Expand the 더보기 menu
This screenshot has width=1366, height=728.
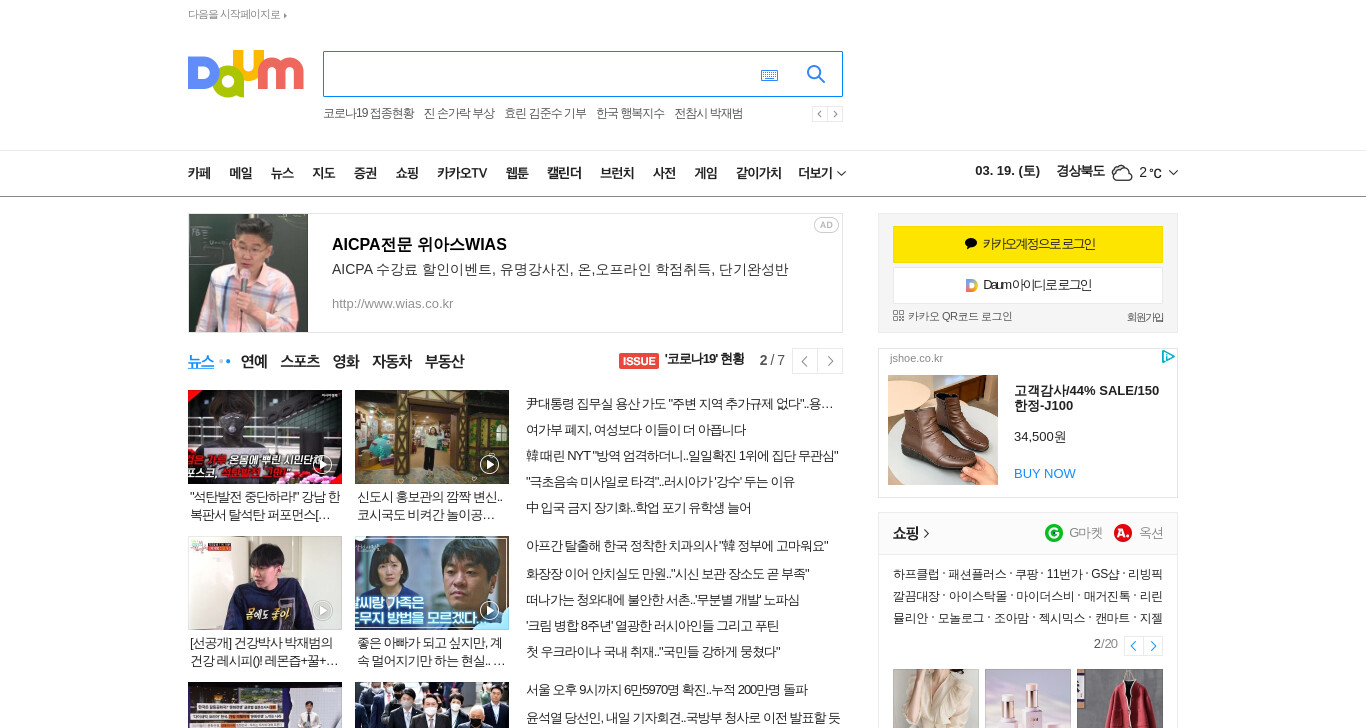tap(822, 173)
